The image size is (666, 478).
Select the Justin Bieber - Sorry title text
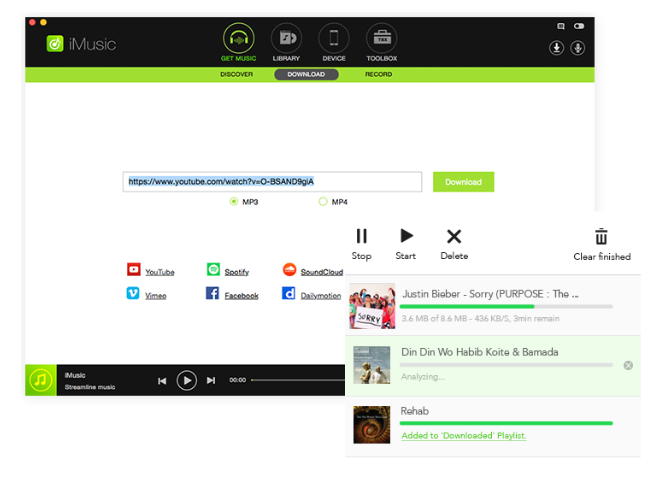pos(490,294)
